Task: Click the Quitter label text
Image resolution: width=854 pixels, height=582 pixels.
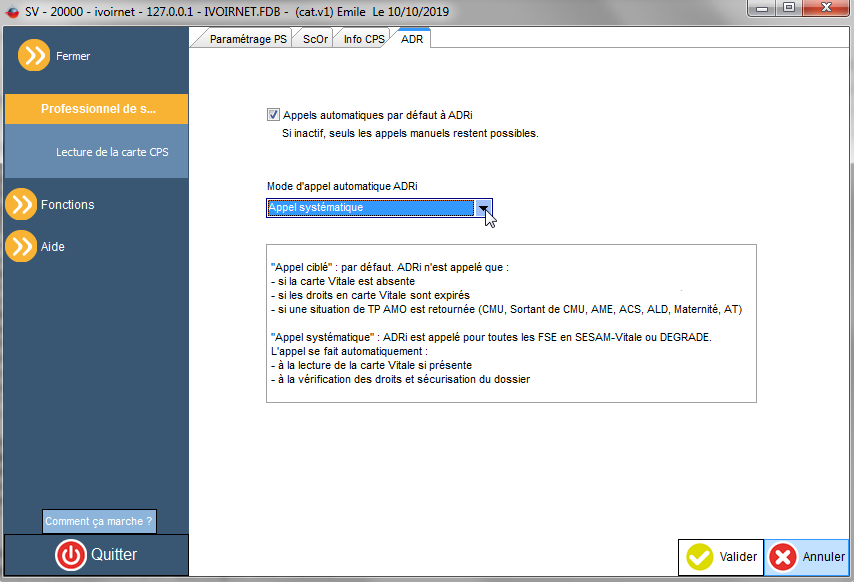Action: coord(114,555)
